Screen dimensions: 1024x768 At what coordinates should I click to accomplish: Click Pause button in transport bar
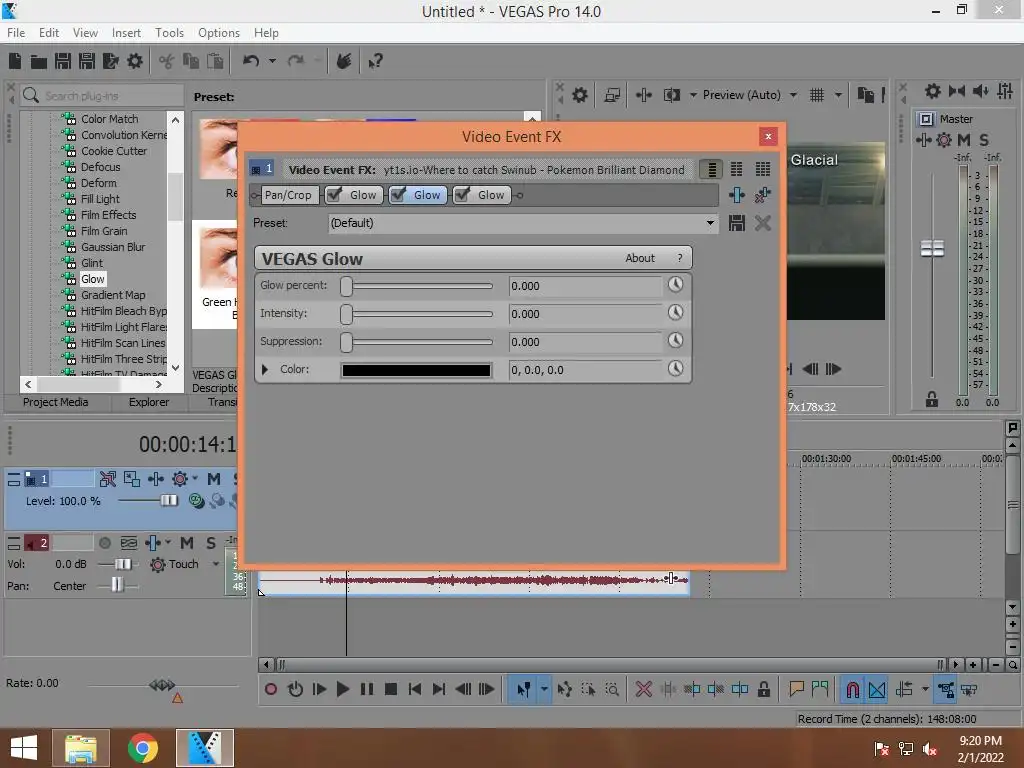pyautogui.click(x=366, y=689)
